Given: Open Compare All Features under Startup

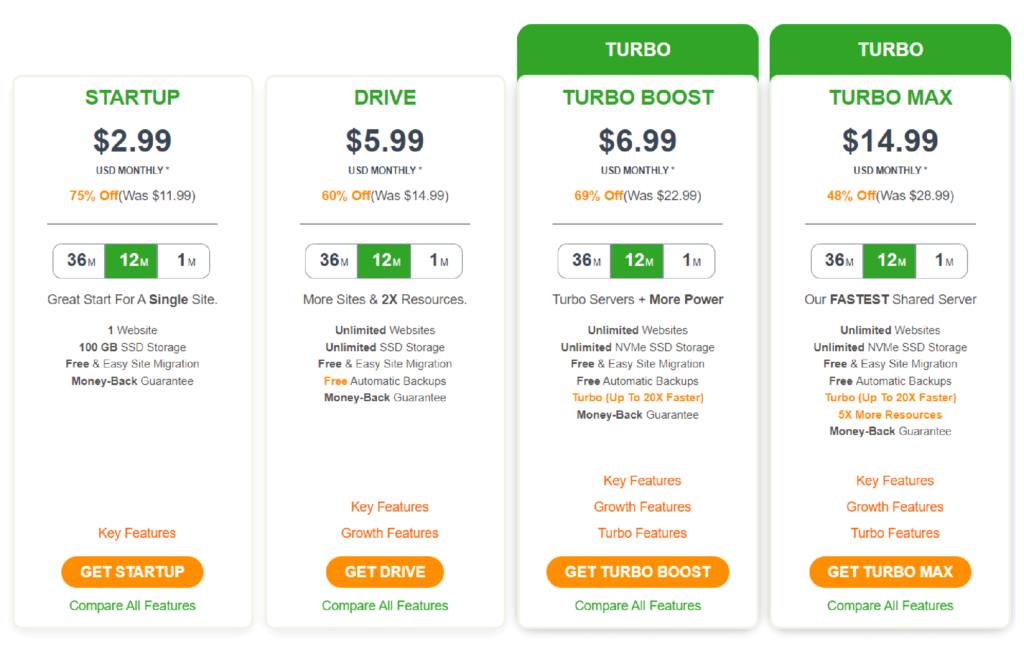Looking at the screenshot, I should [132, 605].
